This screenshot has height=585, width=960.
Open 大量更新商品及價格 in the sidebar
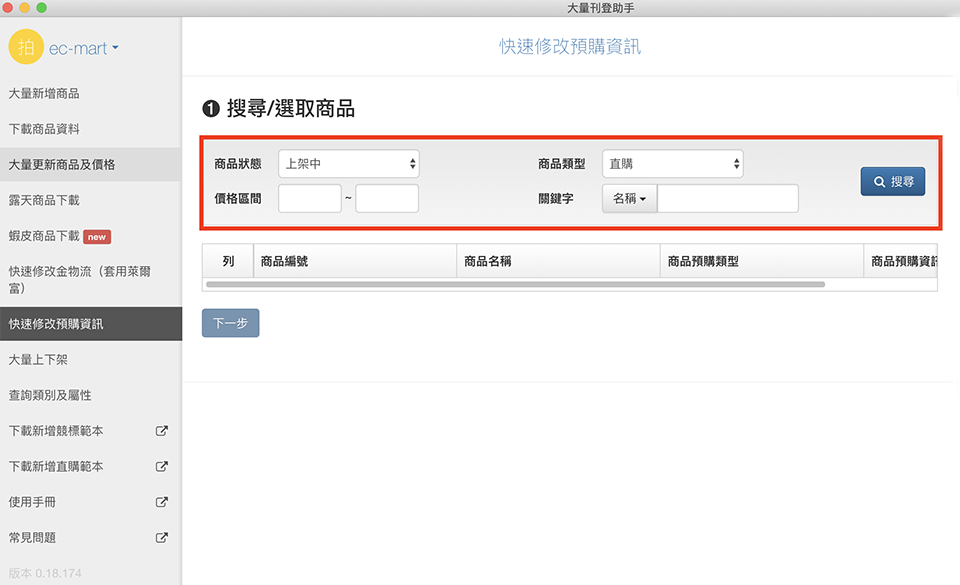(x=62, y=164)
